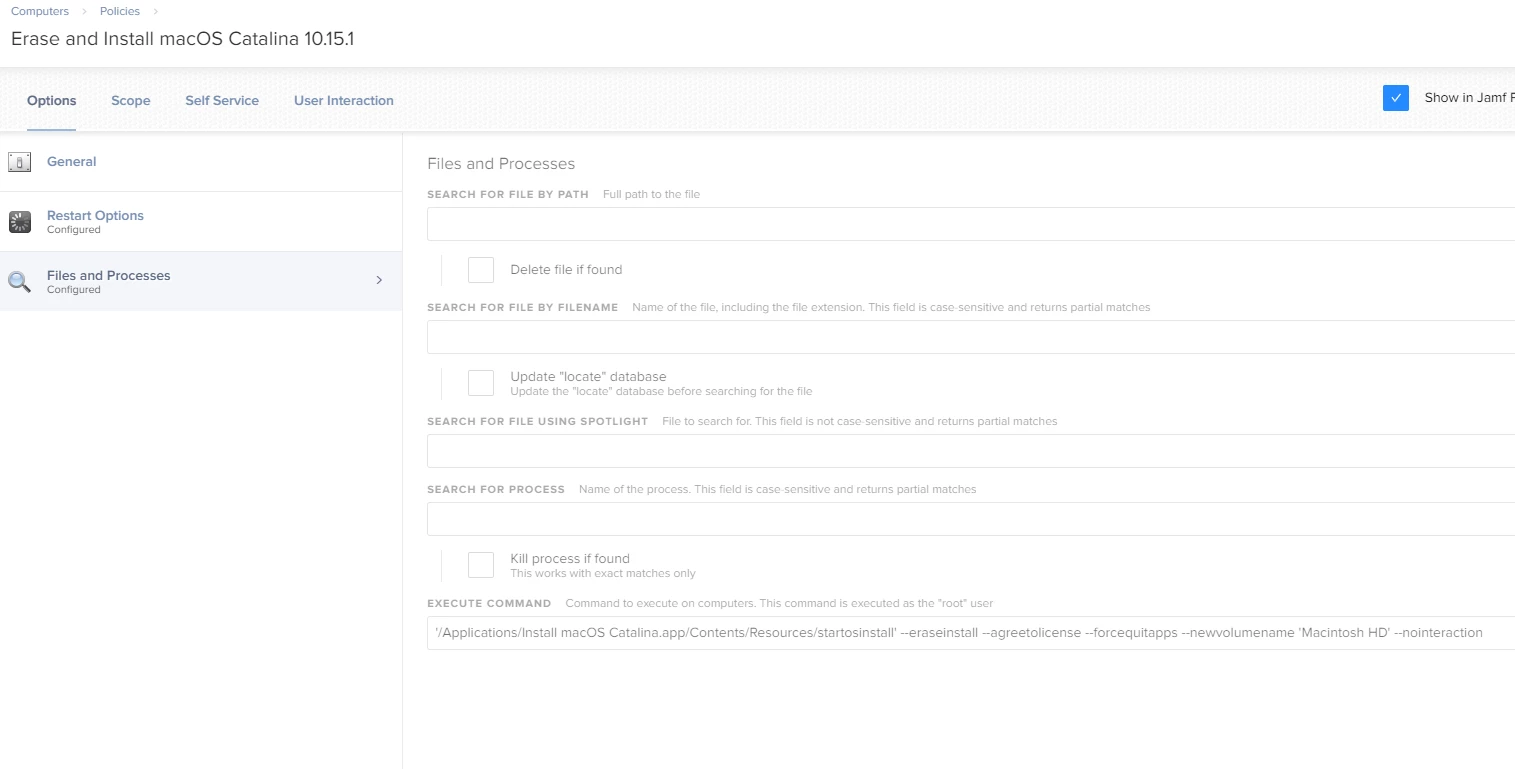
Task: Go to the User Interaction tab
Action: (344, 101)
